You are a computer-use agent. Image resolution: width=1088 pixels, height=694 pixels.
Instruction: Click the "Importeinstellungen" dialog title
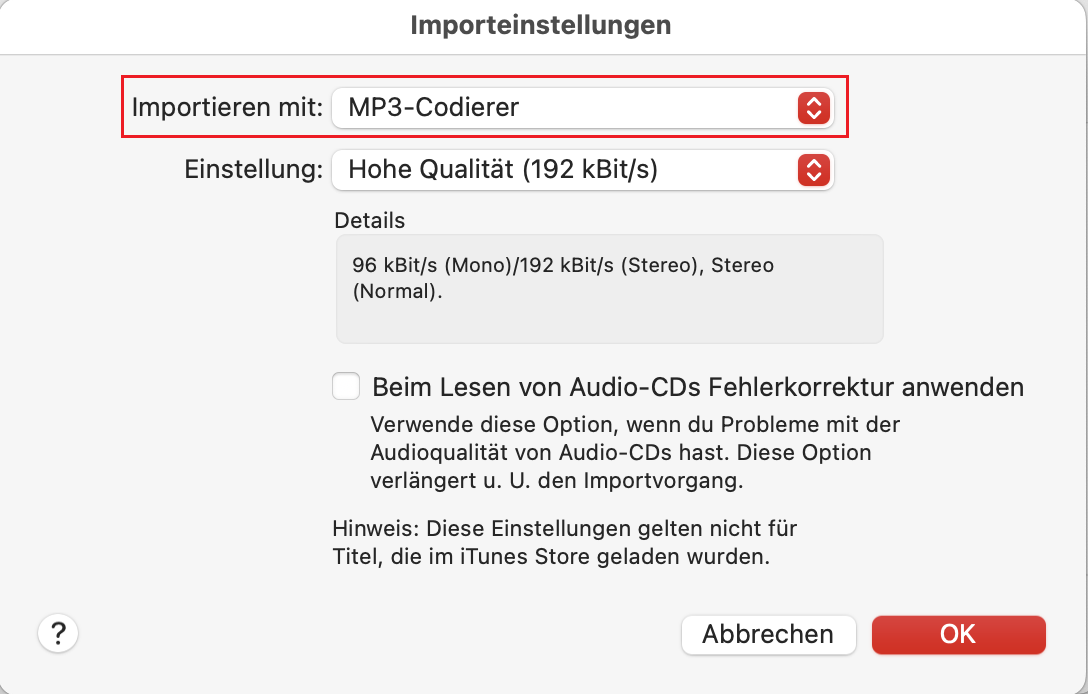point(541,25)
